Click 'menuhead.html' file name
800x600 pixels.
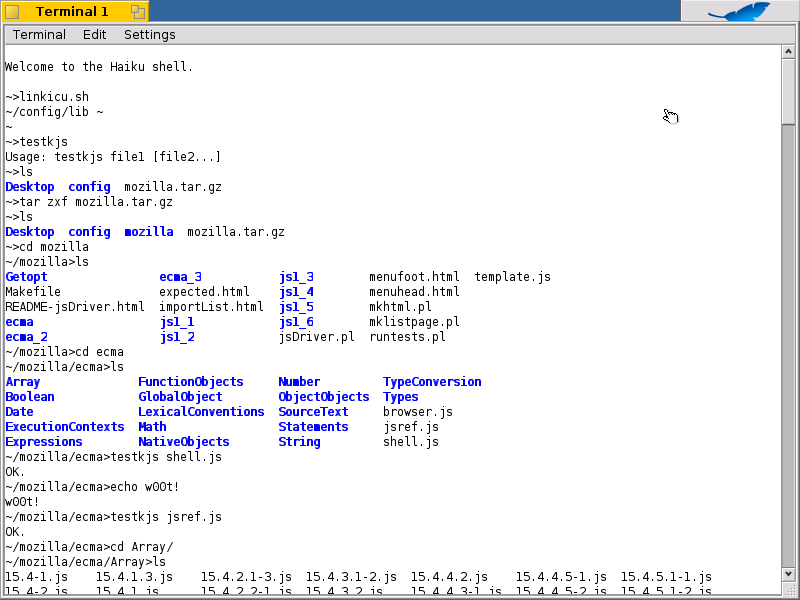click(x=414, y=292)
